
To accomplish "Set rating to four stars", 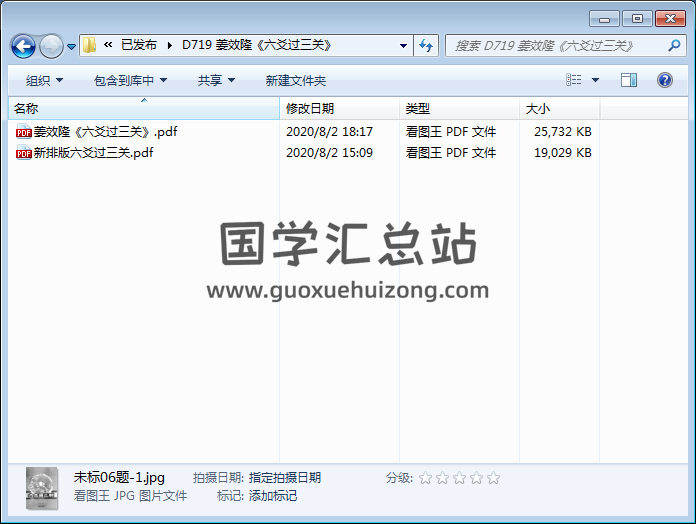I will (476, 478).
